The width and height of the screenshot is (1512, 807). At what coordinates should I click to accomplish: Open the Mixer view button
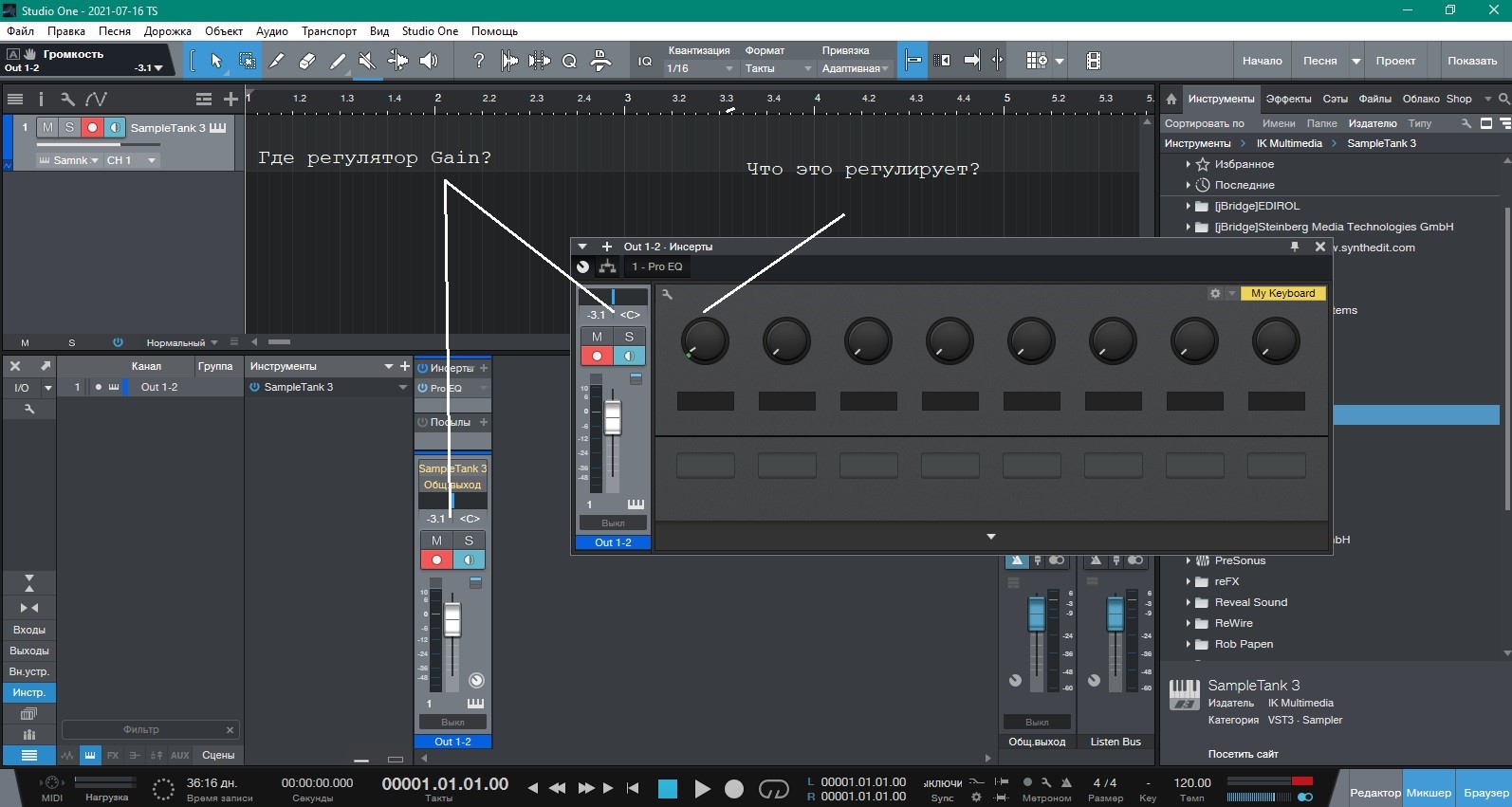pyautogui.click(x=1429, y=793)
